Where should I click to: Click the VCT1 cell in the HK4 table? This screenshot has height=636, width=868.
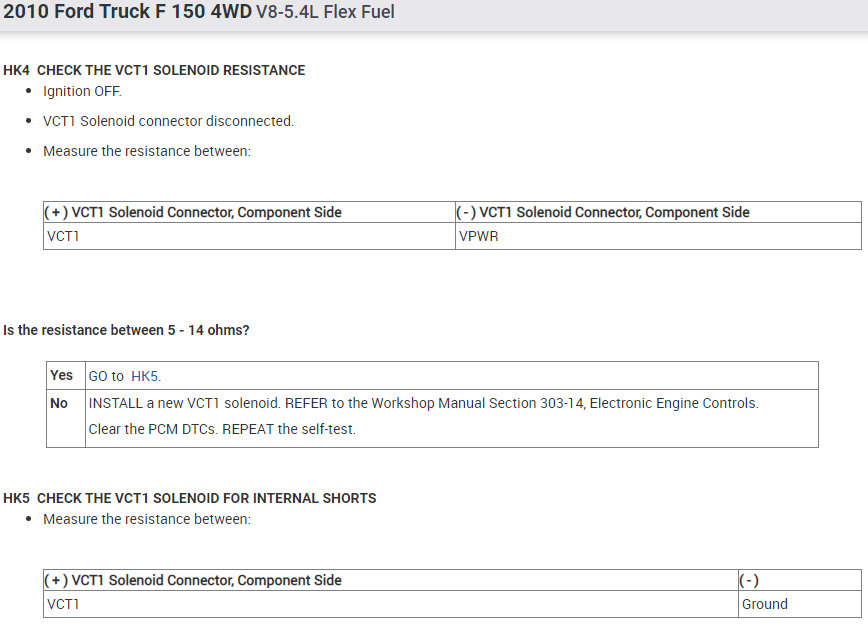(63, 237)
